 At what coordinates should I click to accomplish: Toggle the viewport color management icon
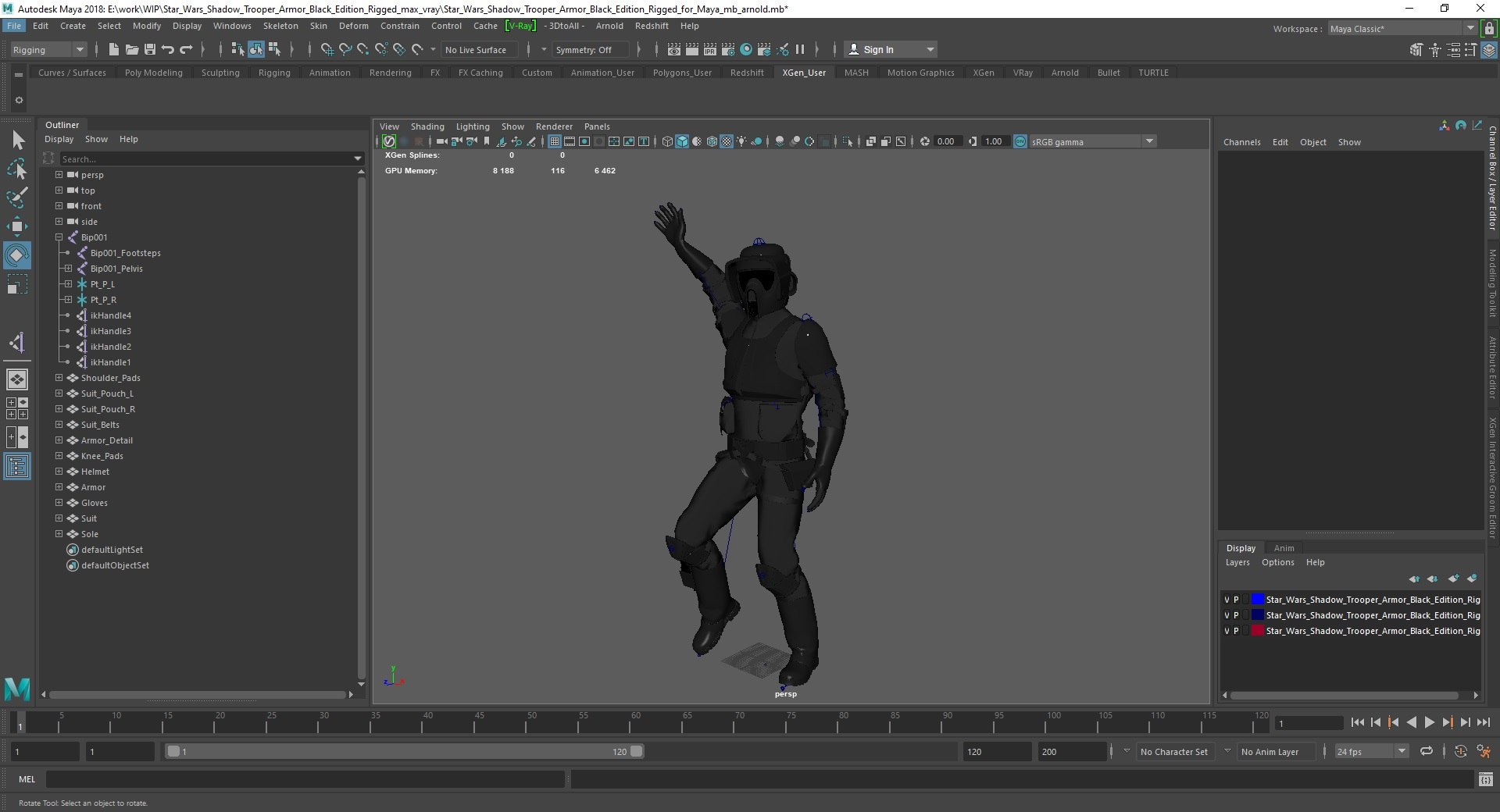pyautogui.click(x=1020, y=141)
